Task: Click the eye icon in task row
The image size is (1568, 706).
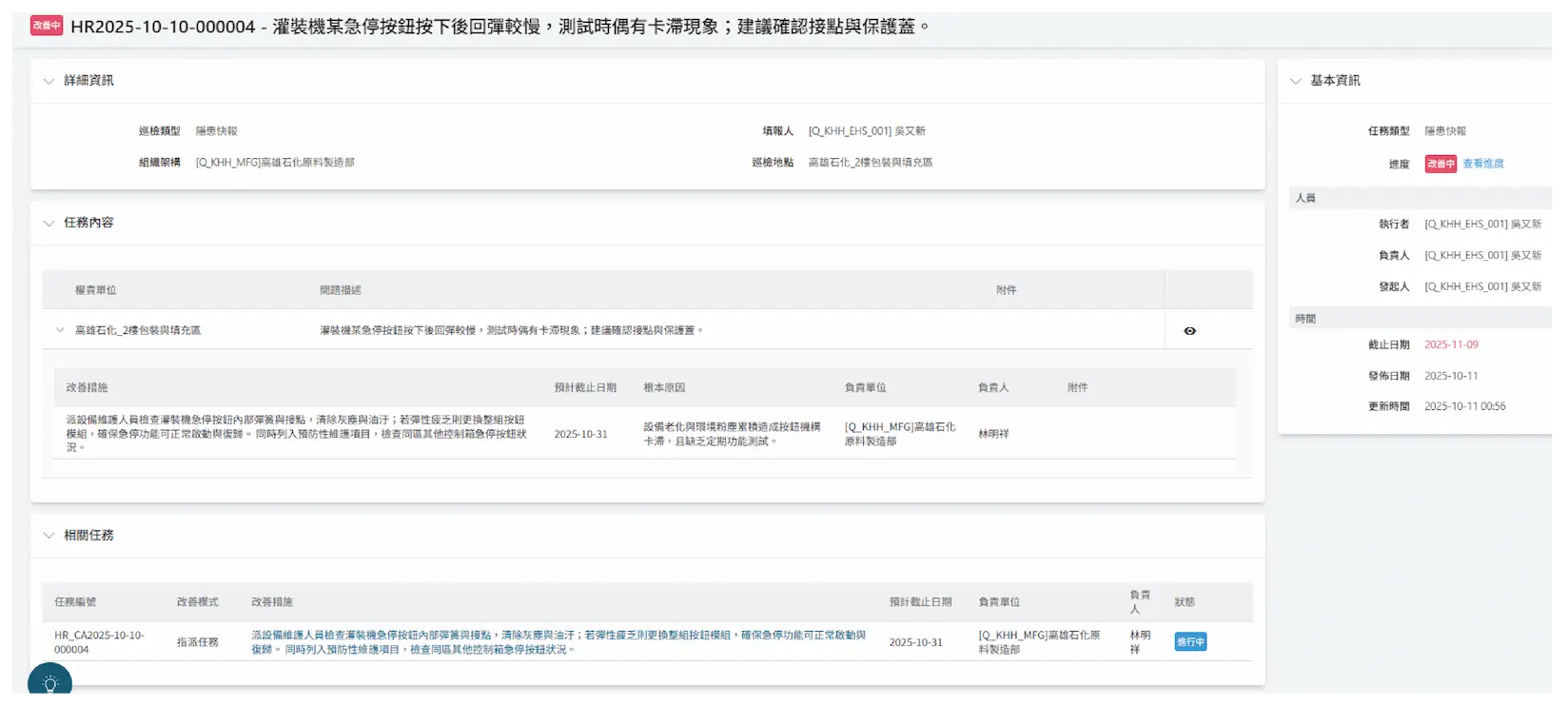Action: pos(1189,331)
